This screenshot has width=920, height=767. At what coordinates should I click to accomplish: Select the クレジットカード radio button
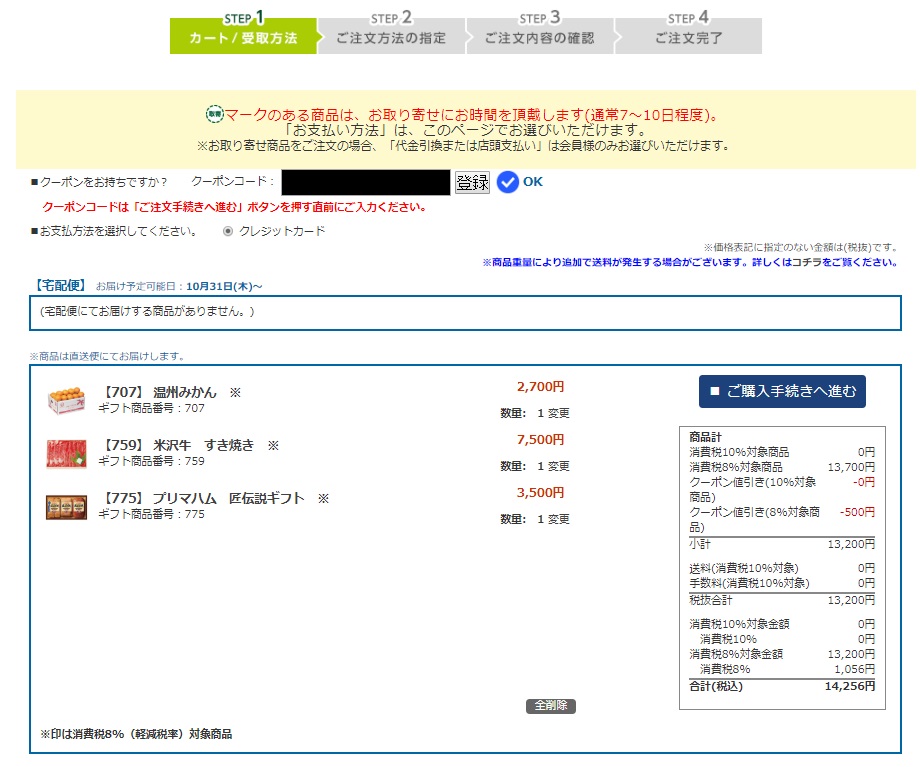point(228,231)
